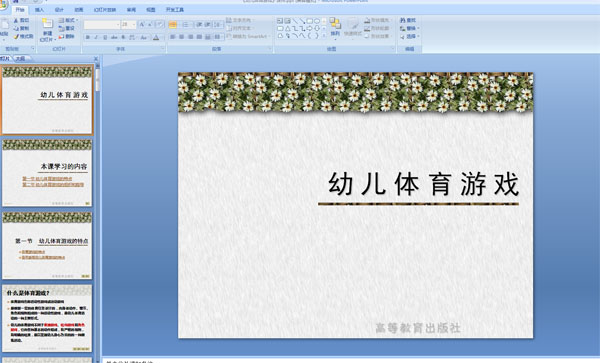Expand the shapes gallery more arrow
The width and height of the screenshot is (600, 363).
(324, 36)
